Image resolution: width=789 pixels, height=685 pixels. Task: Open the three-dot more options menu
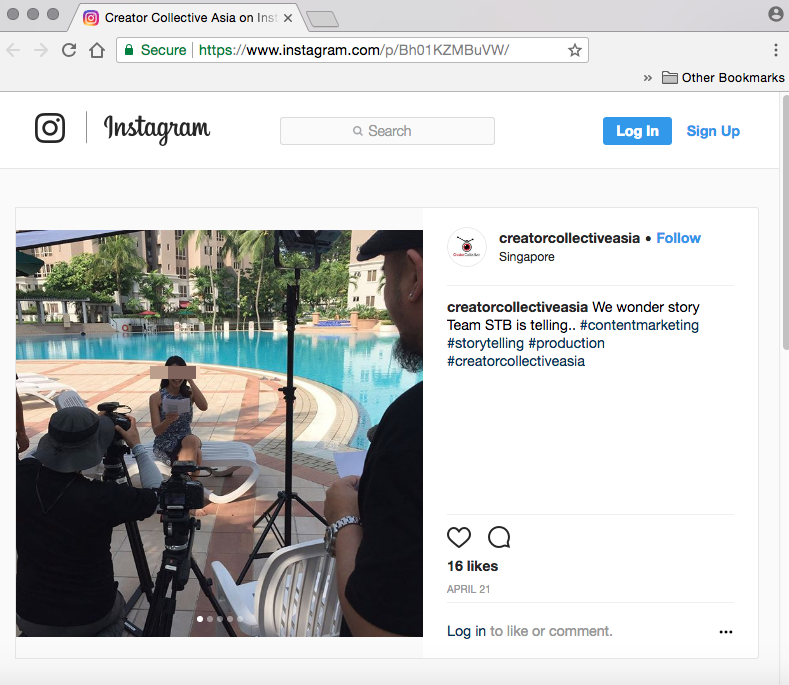click(x=726, y=632)
